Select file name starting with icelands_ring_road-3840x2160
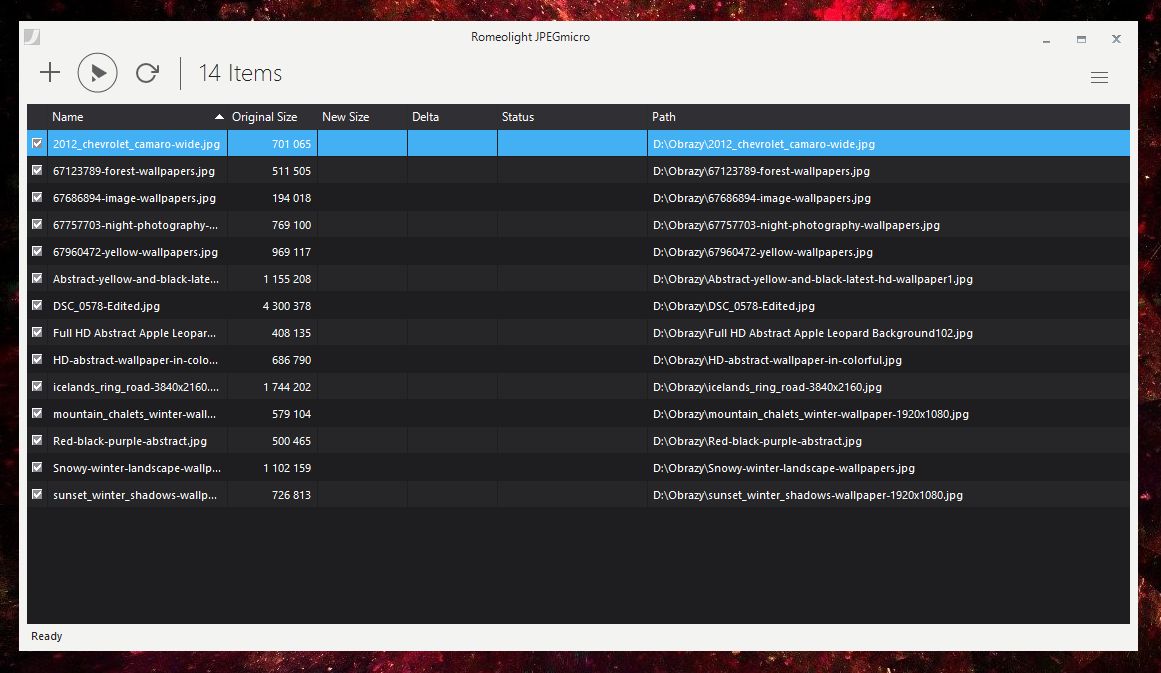Image resolution: width=1161 pixels, height=673 pixels. [x=135, y=386]
